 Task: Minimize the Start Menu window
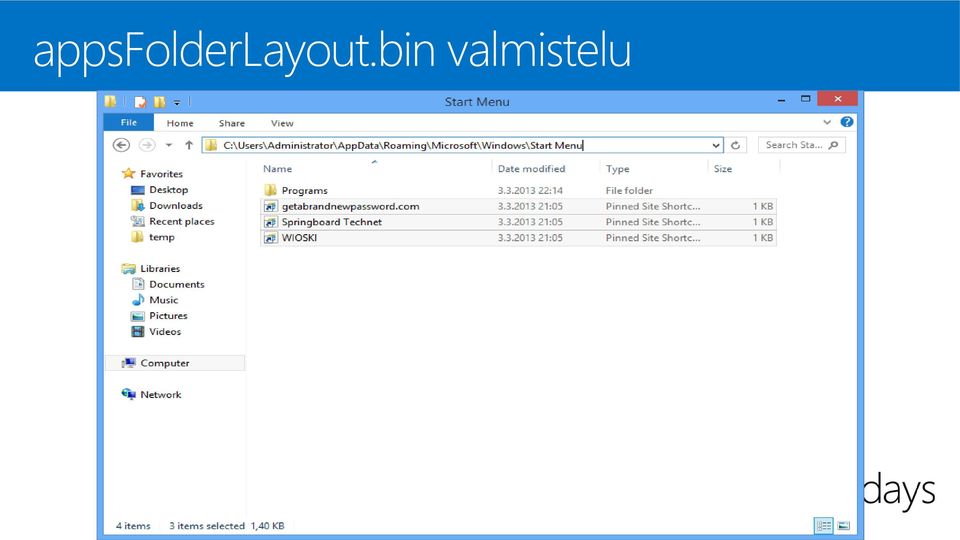pyautogui.click(x=781, y=100)
